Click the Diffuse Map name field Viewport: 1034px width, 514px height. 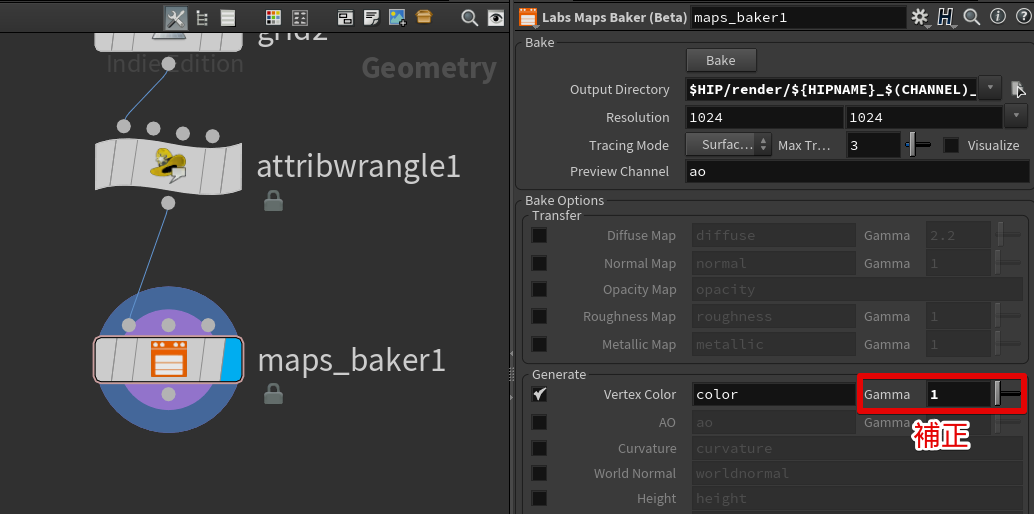pyautogui.click(x=774, y=236)
